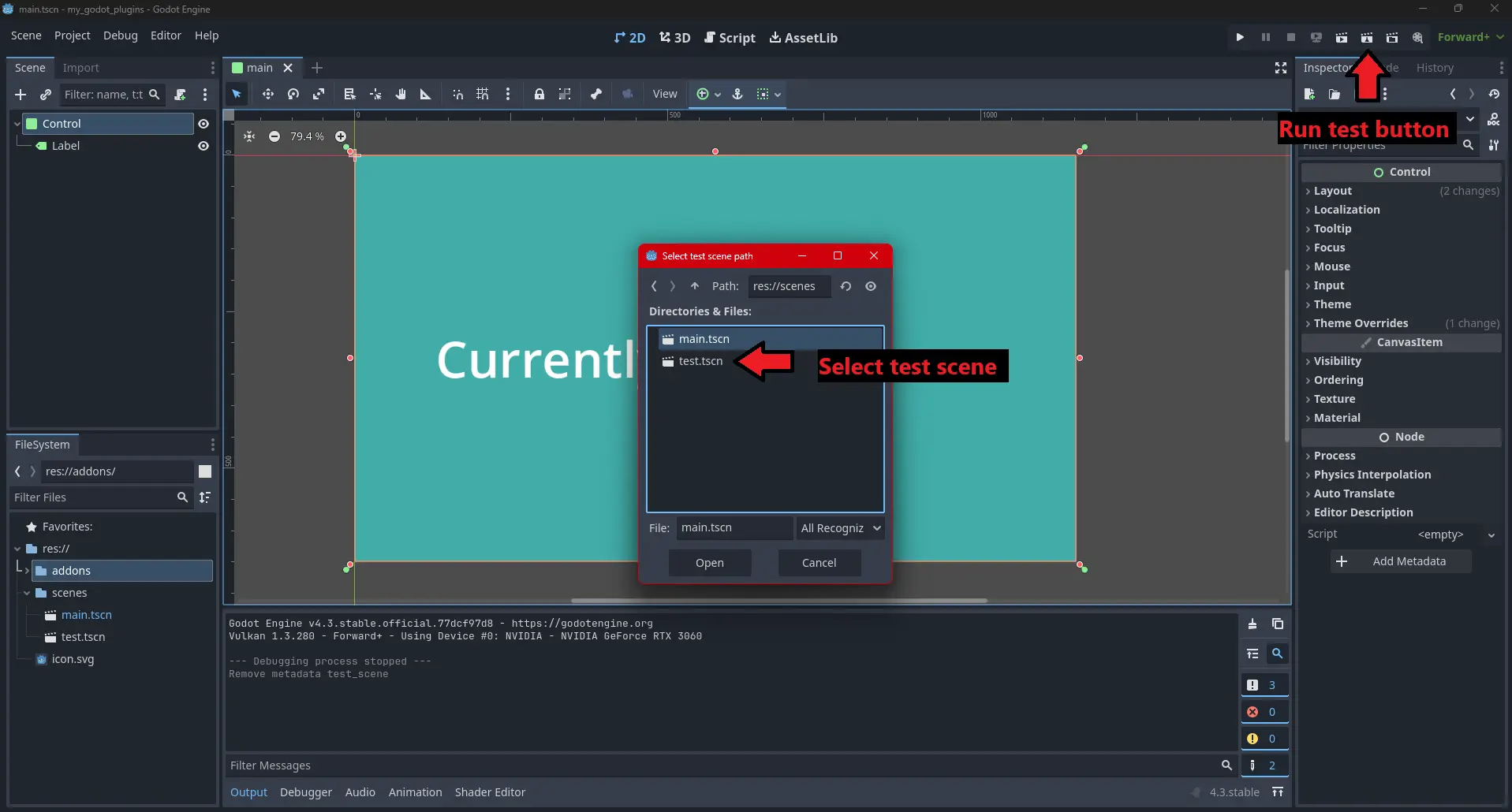Lock the selected node
The image size is (1512, 812).
click(x=539, y=94)
